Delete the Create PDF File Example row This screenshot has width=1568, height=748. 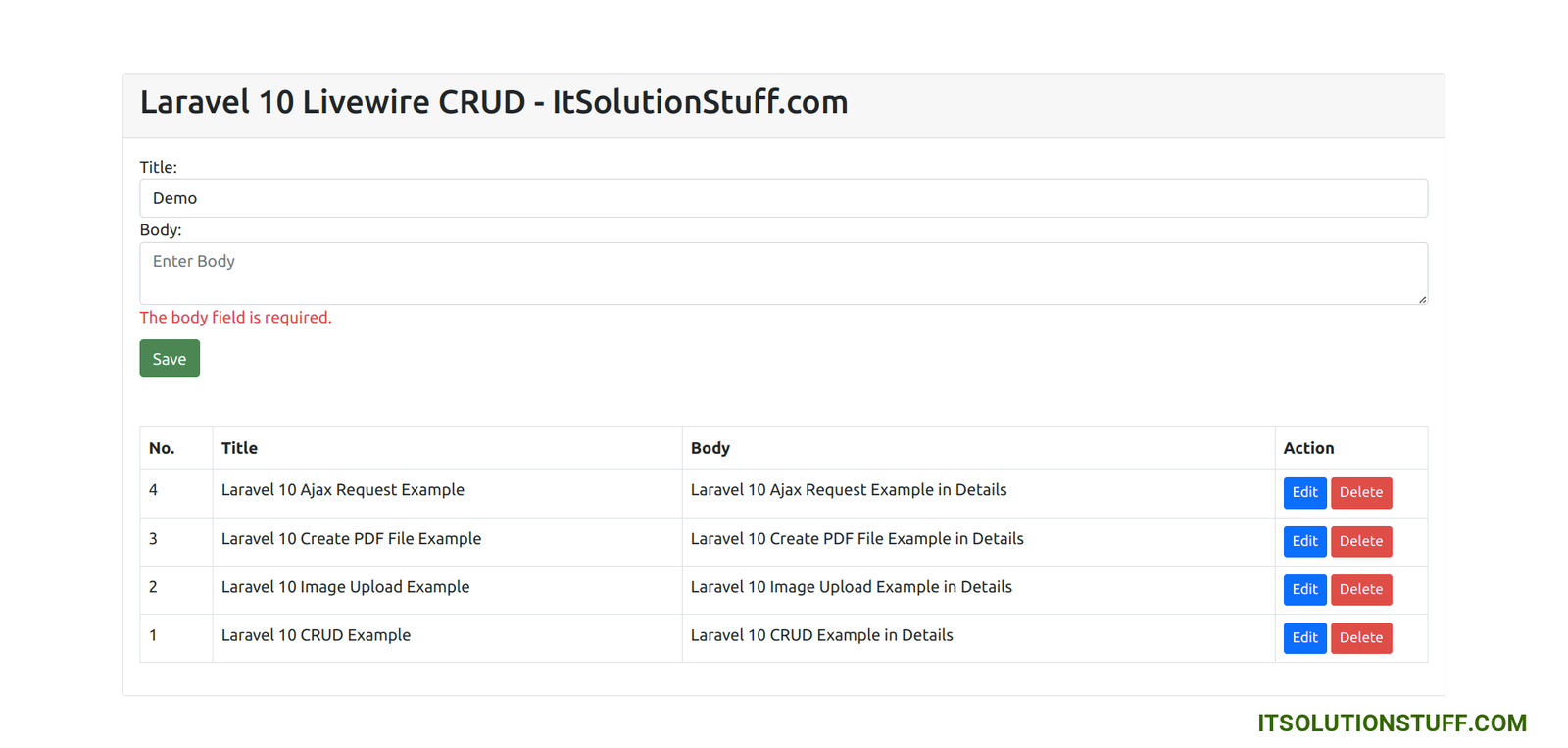[1360, 541]
